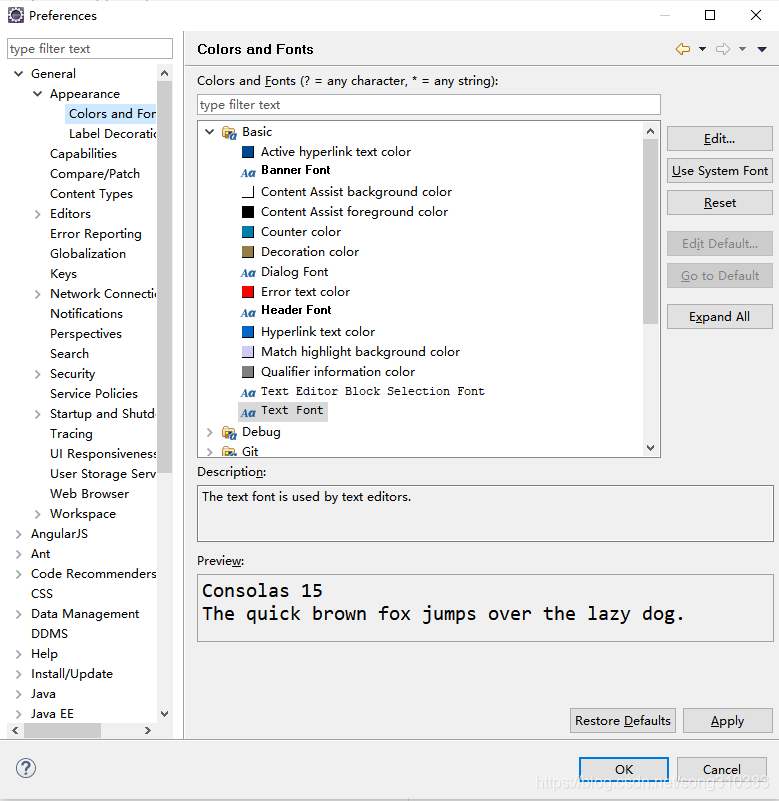This screenshot has width=779, height=801.
Task: Focus the Colors and Fonts filter field
Action: 429,105
